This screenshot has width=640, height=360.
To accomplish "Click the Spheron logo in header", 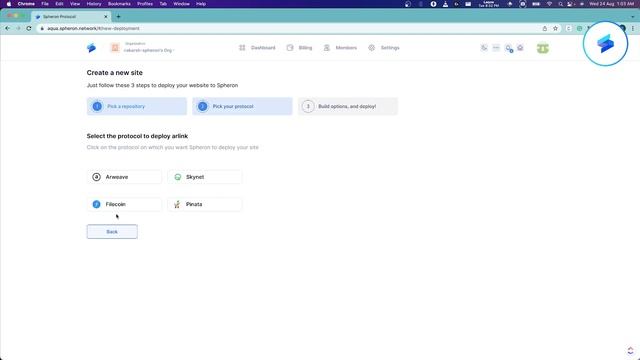I will 91,48.
